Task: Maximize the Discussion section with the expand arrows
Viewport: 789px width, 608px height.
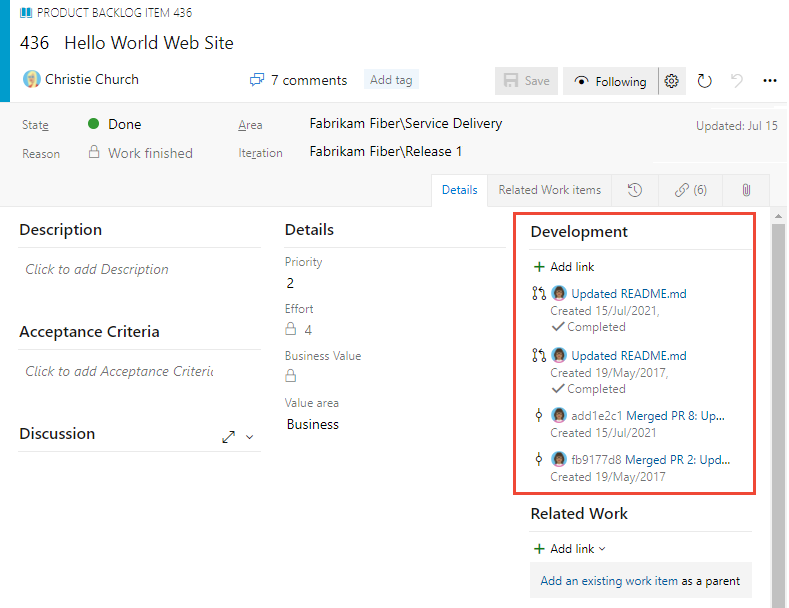Action: [x=229, y=437]
